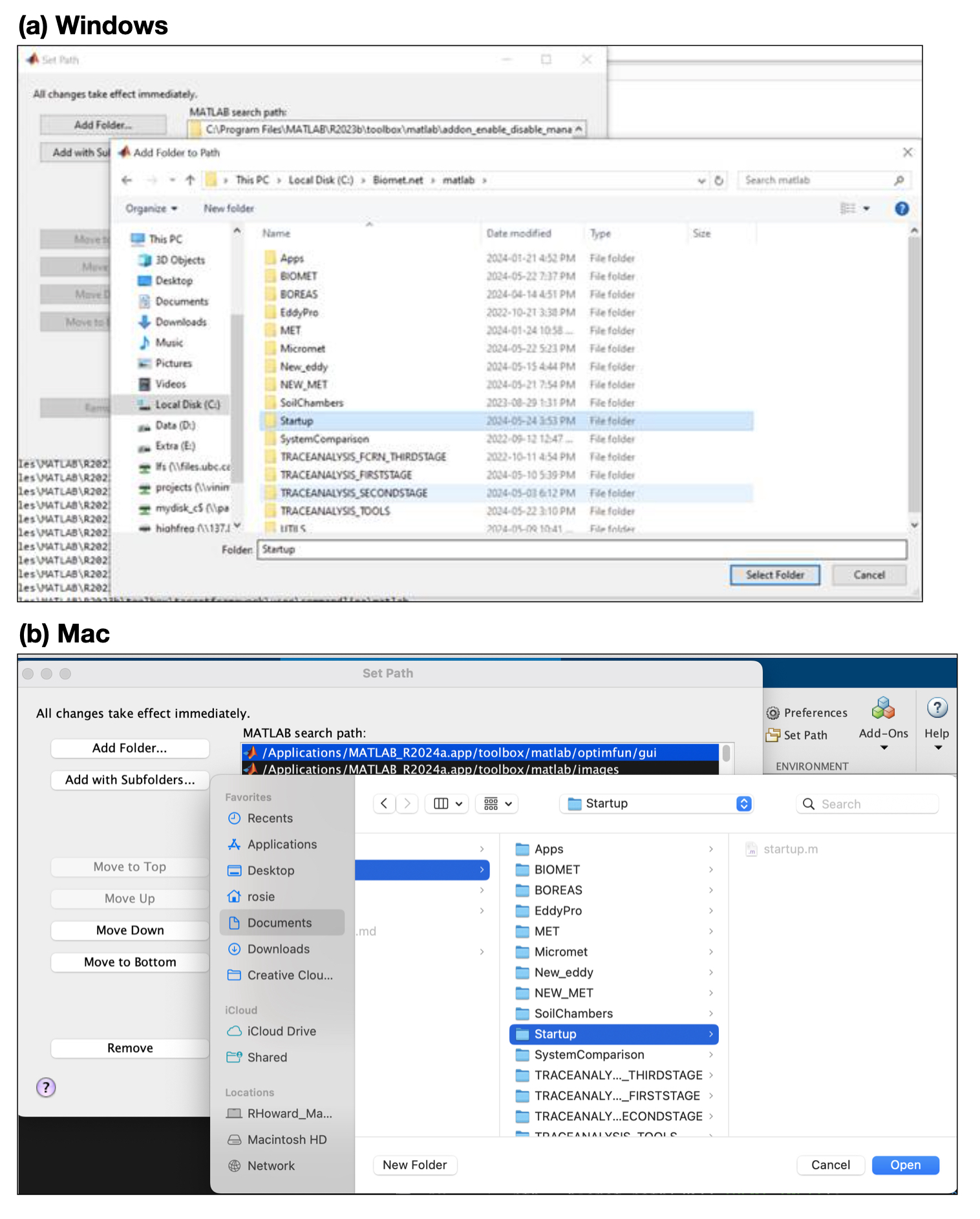
Task: Select 3D Objects in Windows navigation pane
Action: [172, 260]
